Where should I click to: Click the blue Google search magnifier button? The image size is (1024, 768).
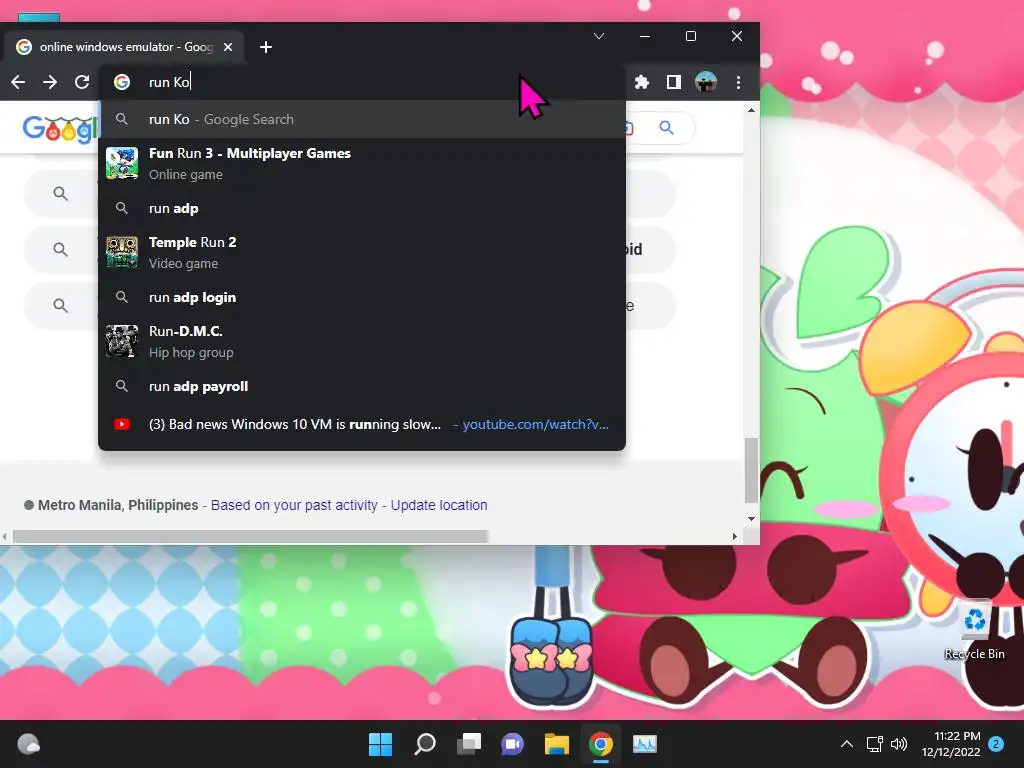tap(666, 127)
